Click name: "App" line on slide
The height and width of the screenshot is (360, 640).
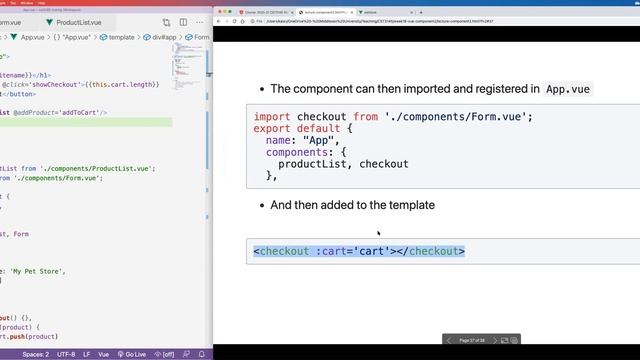[302, 140]
